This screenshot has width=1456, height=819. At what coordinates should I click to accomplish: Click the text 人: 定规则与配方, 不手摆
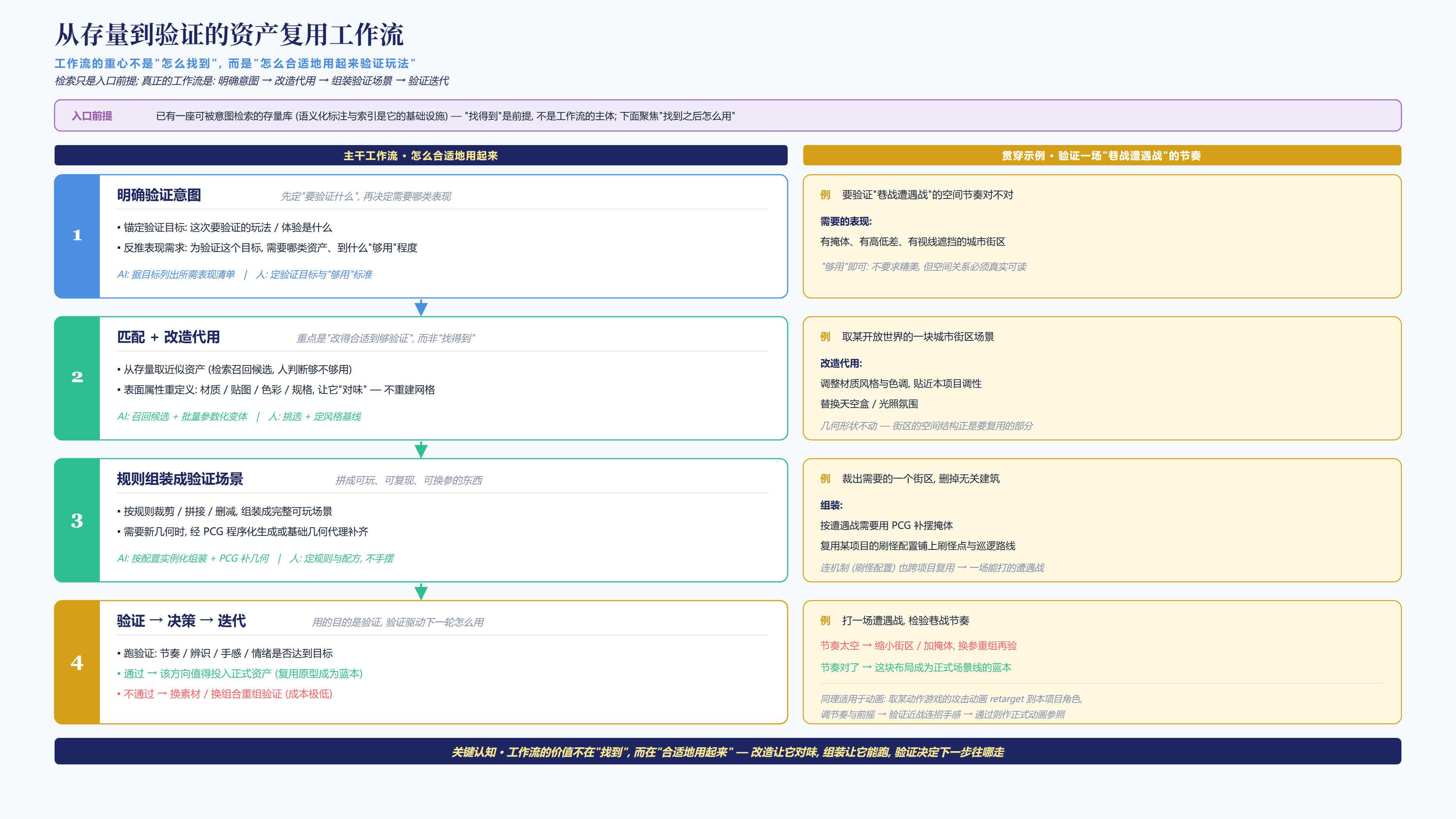click(x=342, y=558)
